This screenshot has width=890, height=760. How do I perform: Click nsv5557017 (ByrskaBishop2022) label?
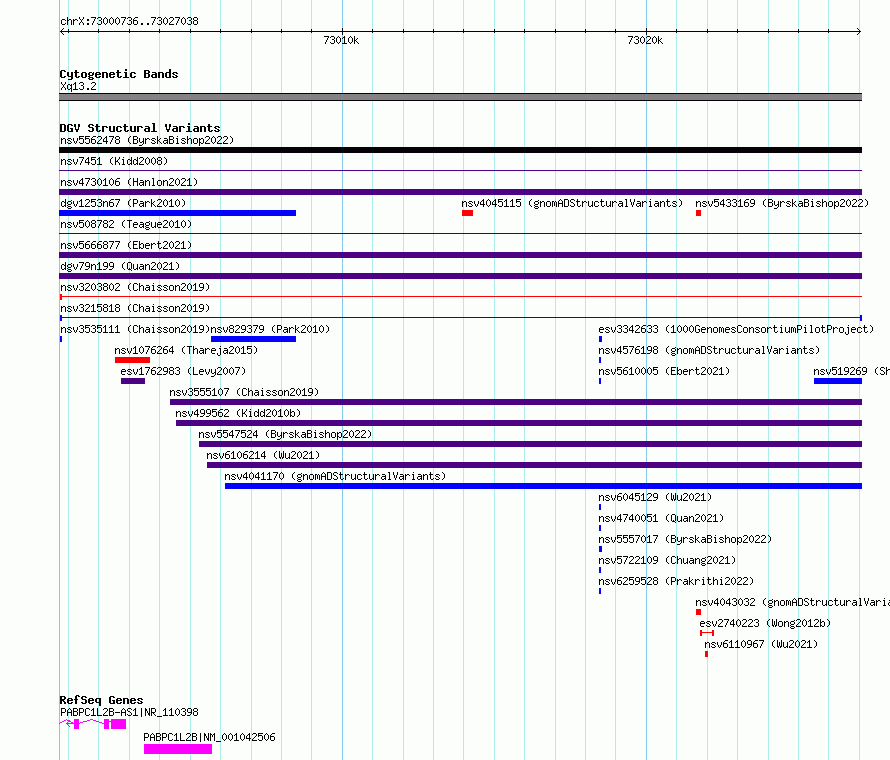(685, 539)
